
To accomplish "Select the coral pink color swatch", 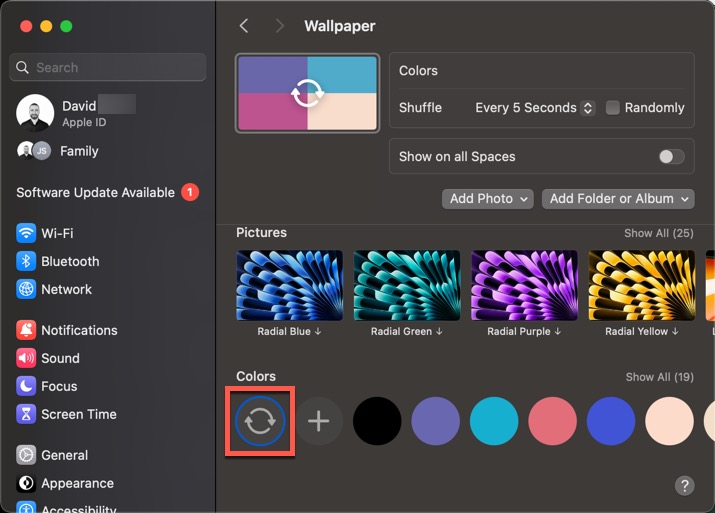I will pyautogui.click(x=552, y=421).
